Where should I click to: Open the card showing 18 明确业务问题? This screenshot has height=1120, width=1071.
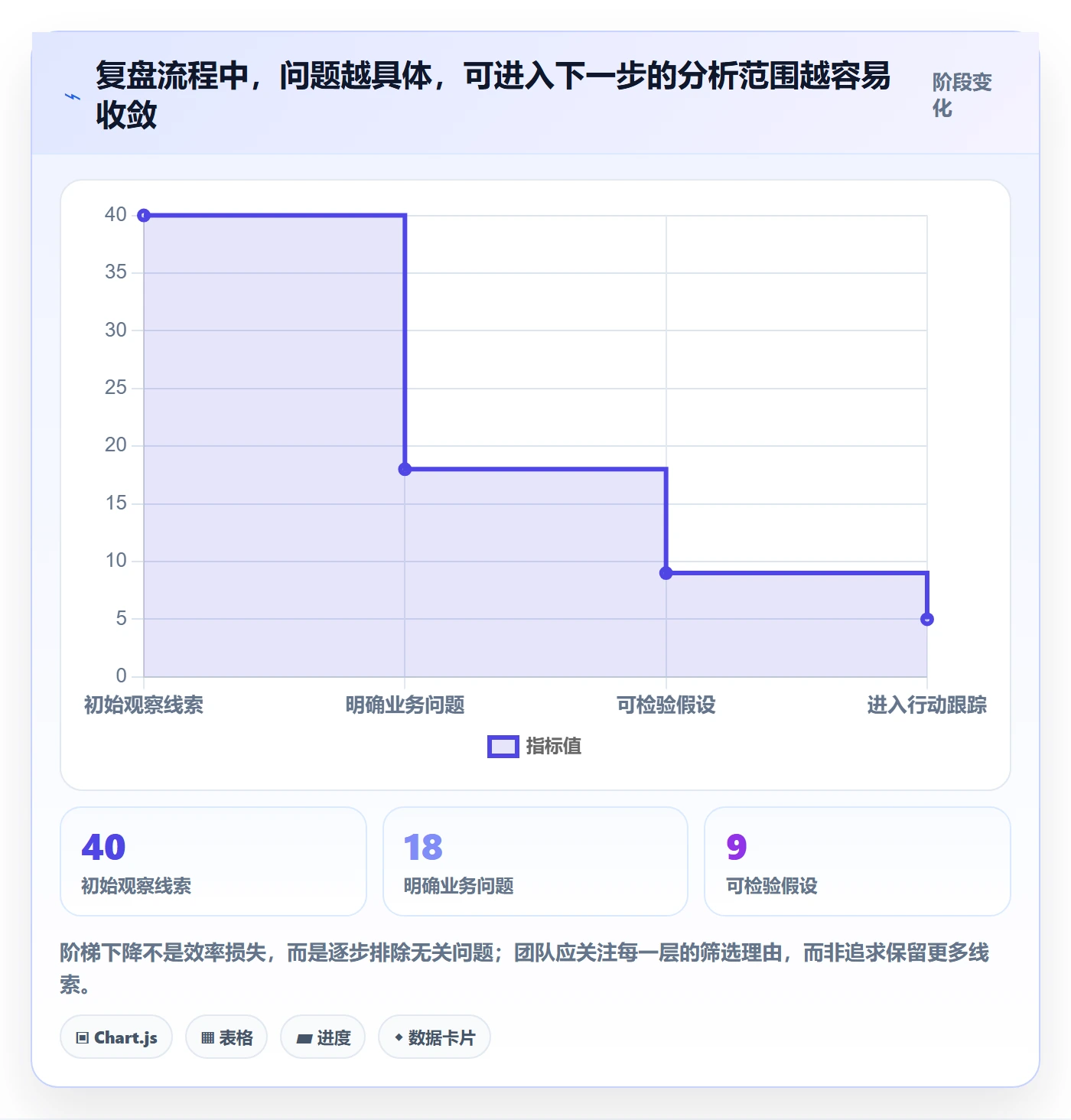pos(535,861)
